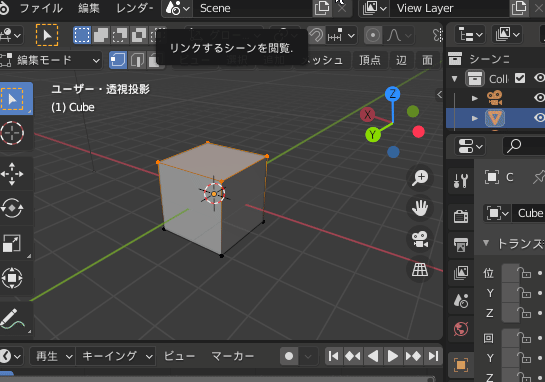Toggle auto keying record button
The height and width of the screenshot is (382, 545).
[289, 356]
